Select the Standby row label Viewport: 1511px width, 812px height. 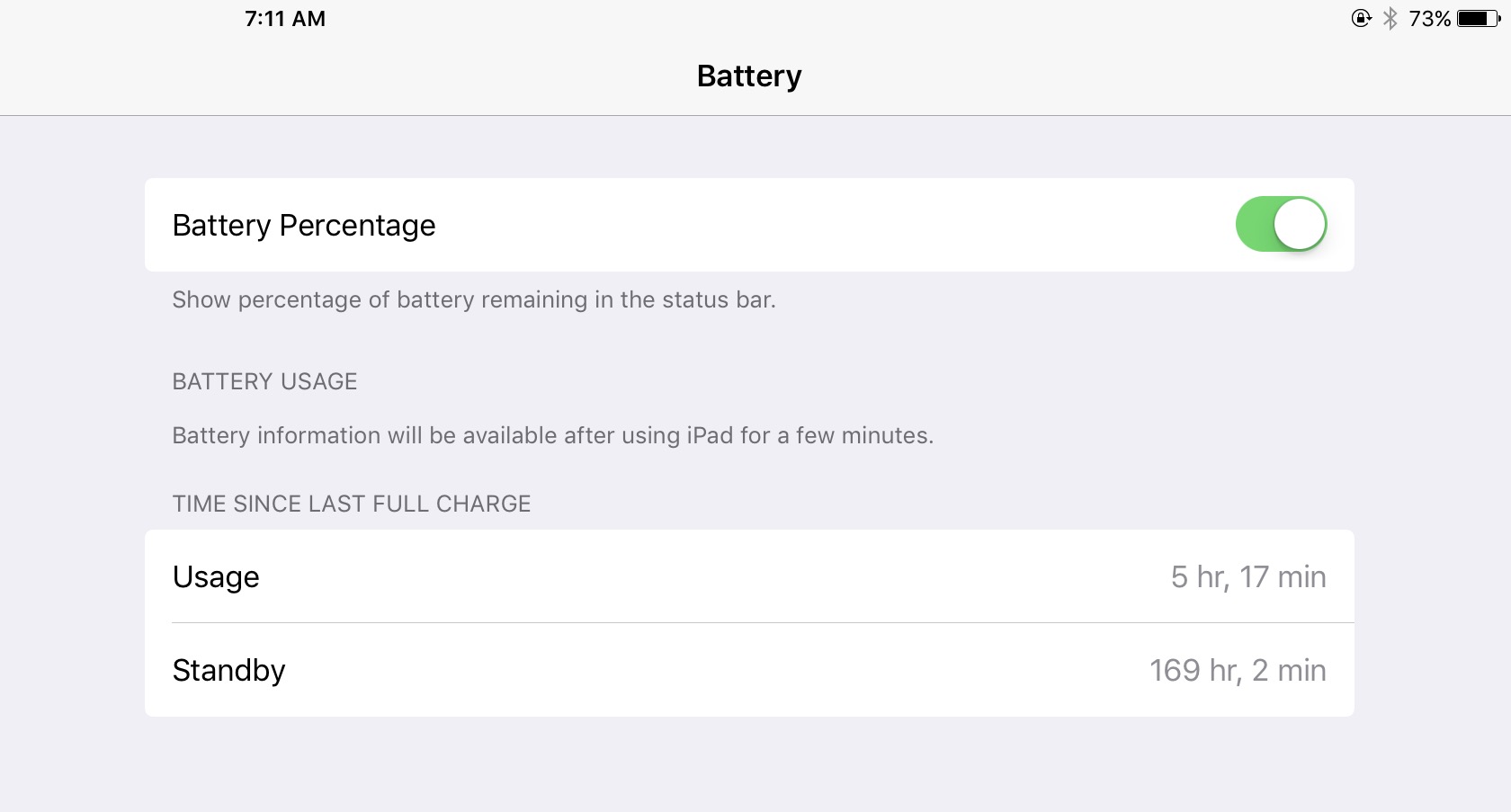point(228,670)
